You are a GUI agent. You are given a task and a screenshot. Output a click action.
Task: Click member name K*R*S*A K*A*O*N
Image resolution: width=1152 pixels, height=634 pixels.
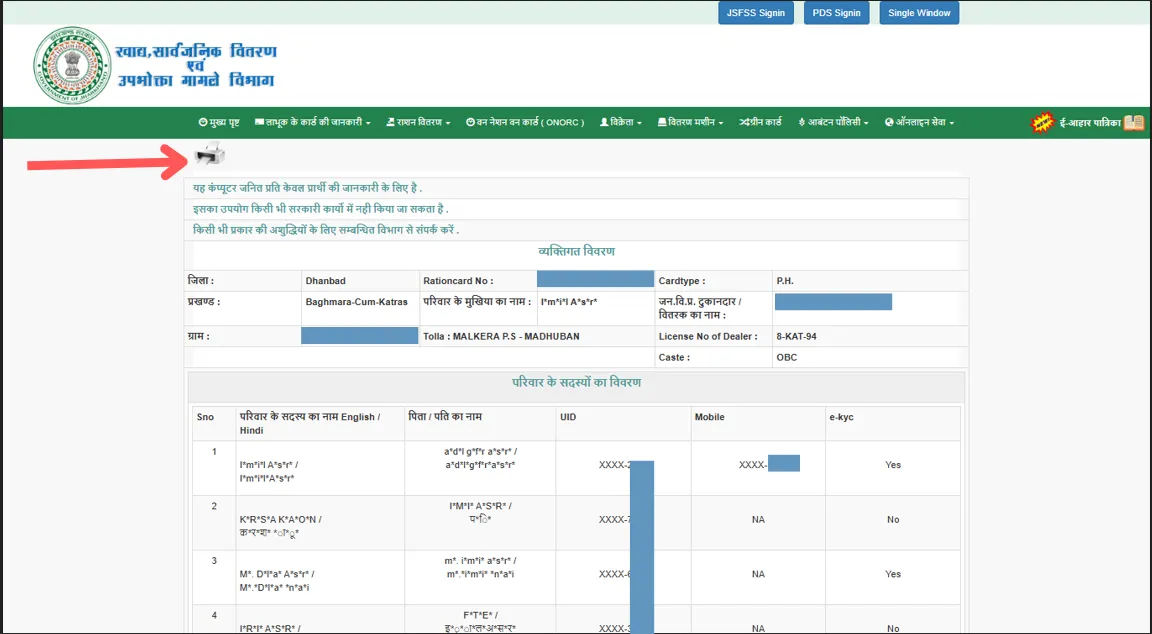point(281,519)
